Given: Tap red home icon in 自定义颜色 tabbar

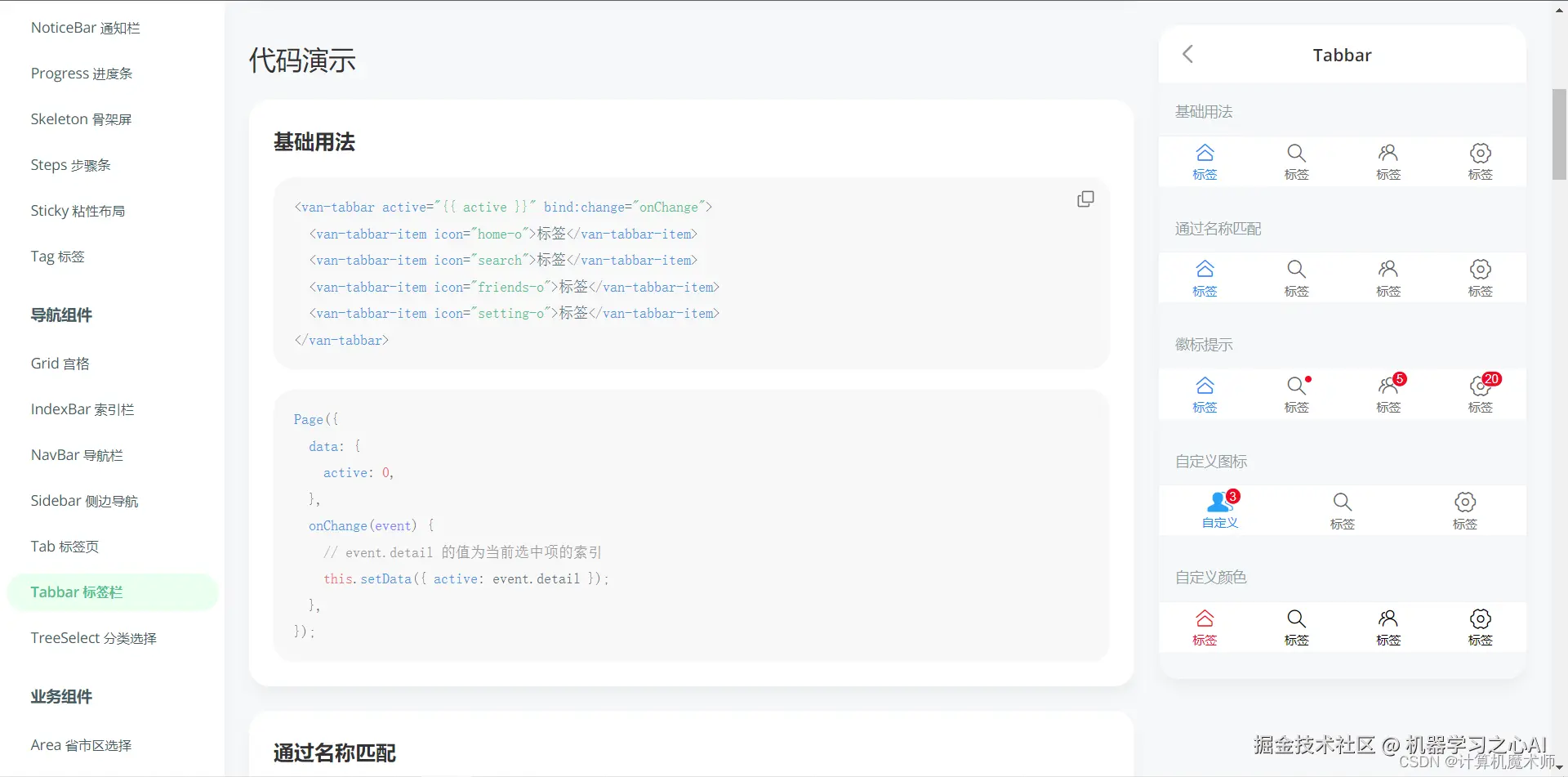Looking at the screenshot, I should pos(1205,618).
